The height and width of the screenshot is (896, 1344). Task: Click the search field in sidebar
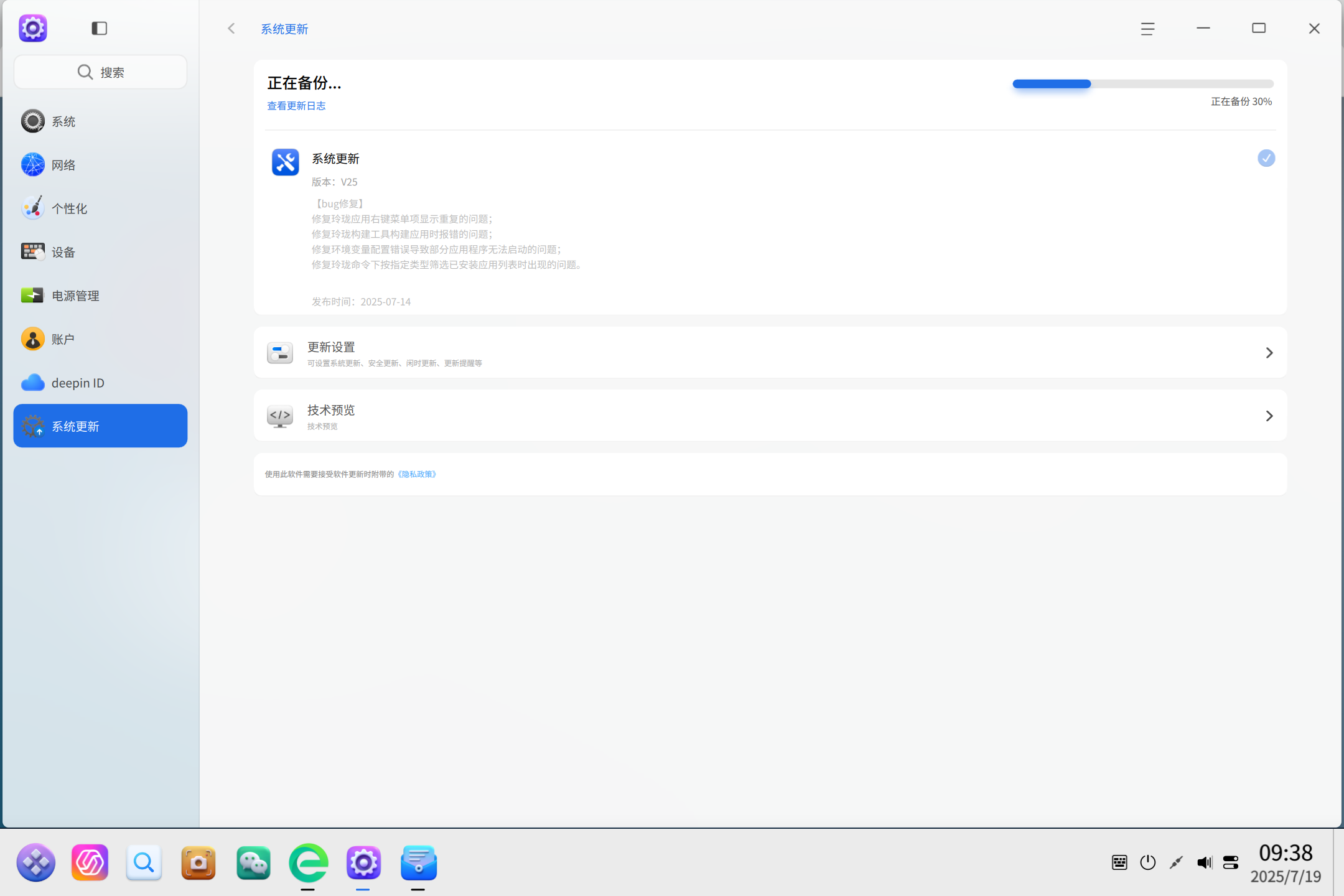100,72
